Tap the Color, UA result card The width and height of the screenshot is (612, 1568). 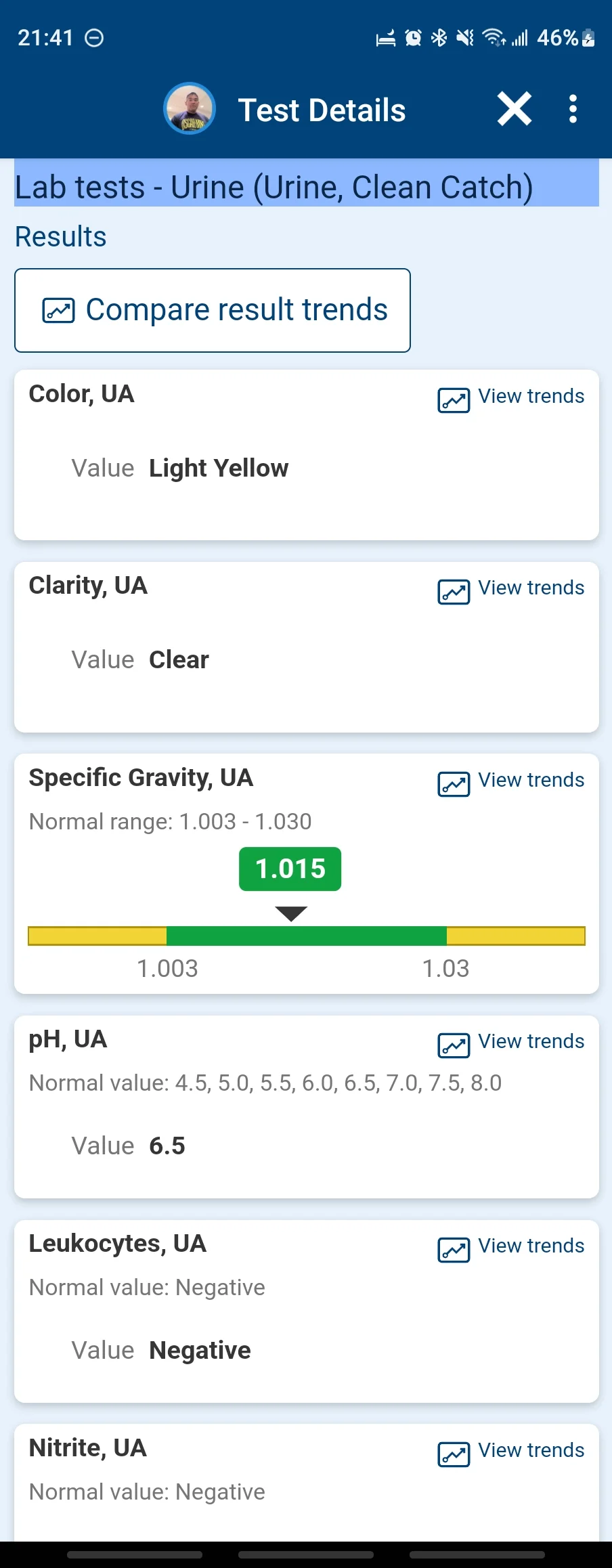pos(307,454)
